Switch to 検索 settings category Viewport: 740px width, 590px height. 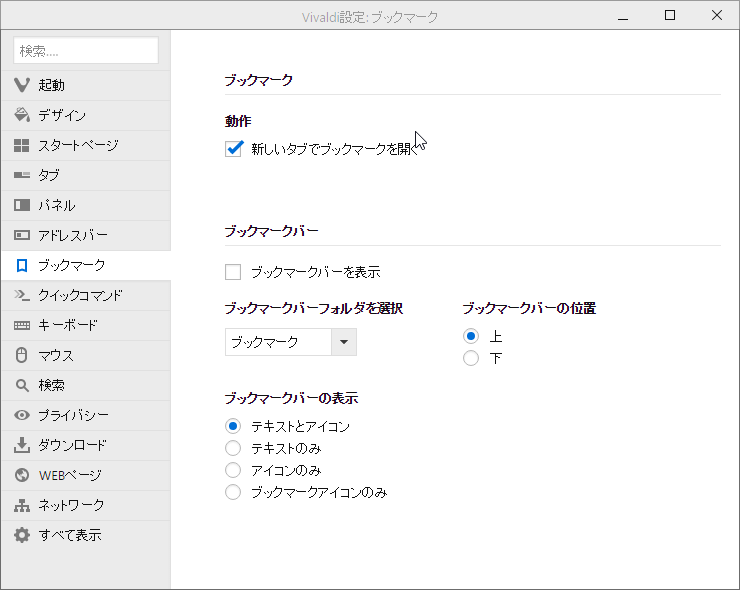point(86,385)
